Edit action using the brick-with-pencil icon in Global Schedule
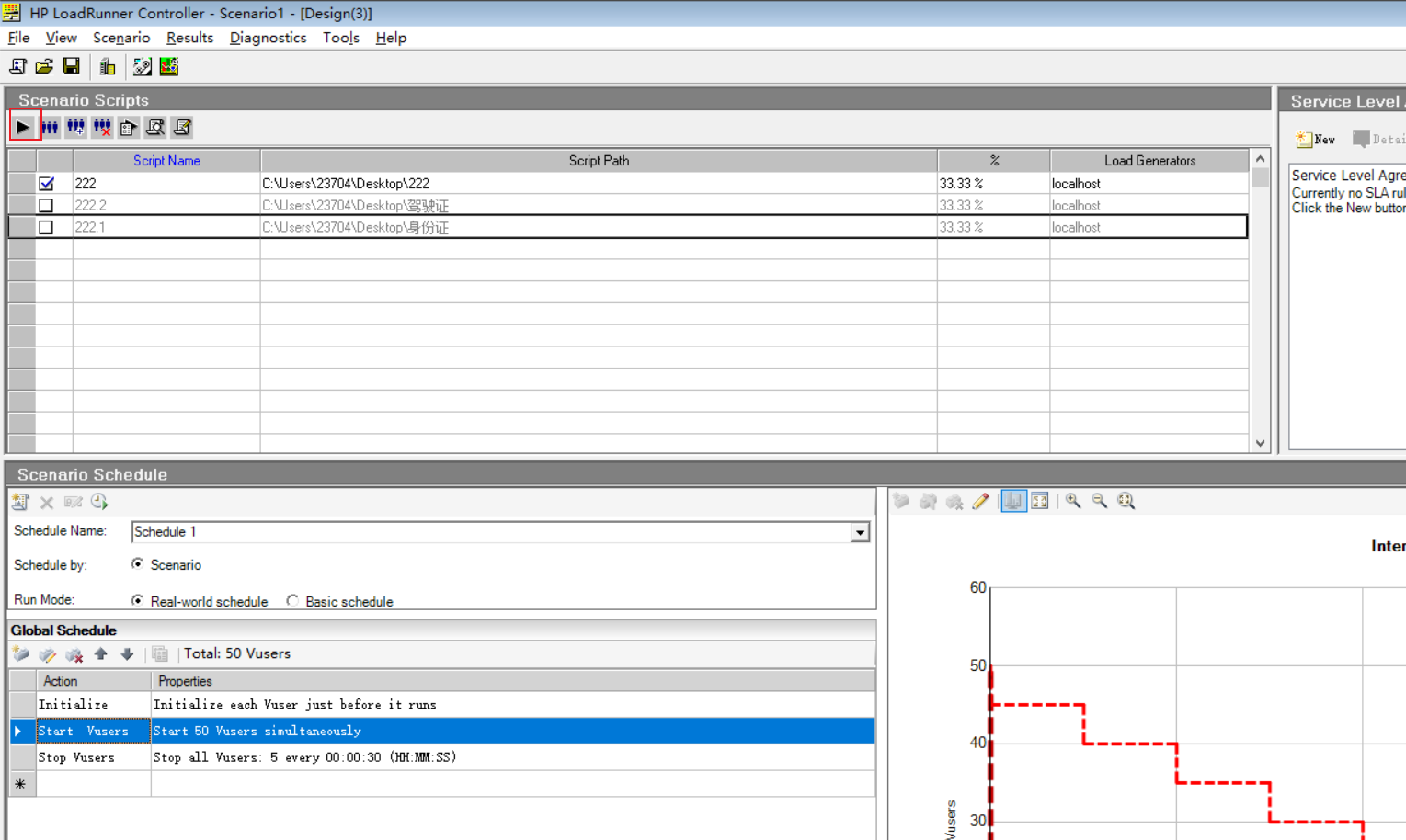 click(x=47, y=654)
